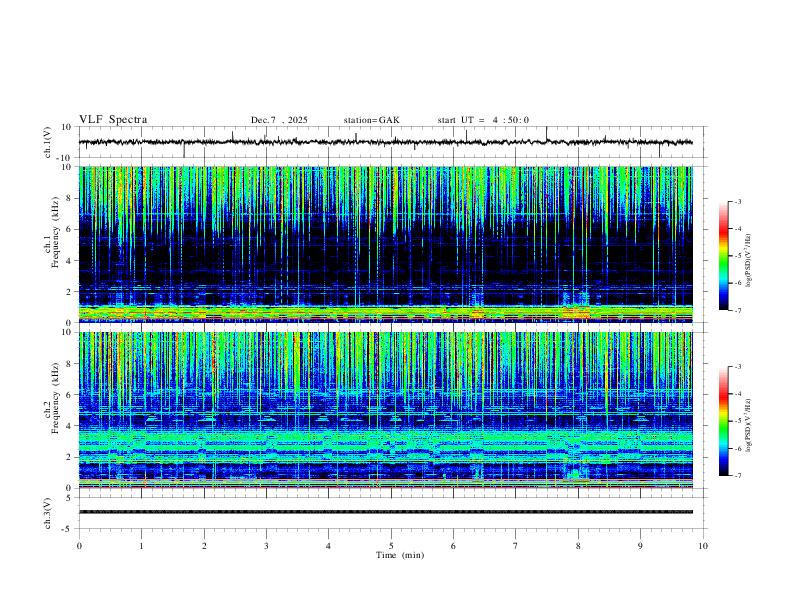Click the ch.1 'Frequency (kHz)' axis label

point(56,233)
